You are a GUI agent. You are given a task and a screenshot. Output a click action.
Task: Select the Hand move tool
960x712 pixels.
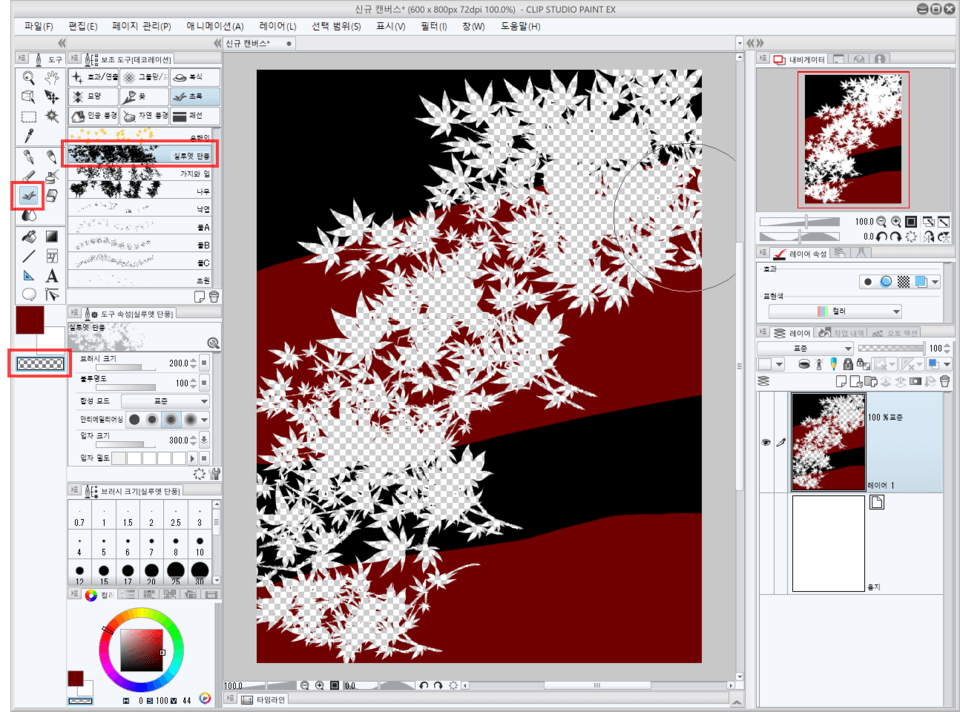pyautogui.click(x=52, y=77)
